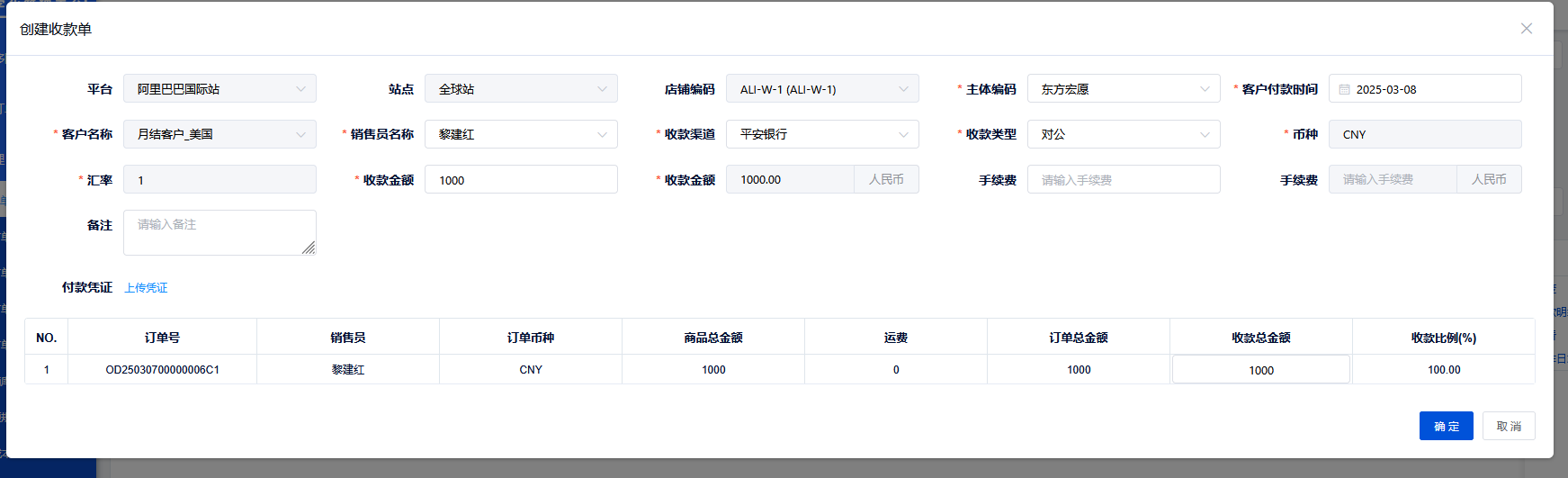The height and width of the screenshot is (478, 1568).
Task: Open the 店铺编码 ALI-W-1 dropdown
Action: [x=822, y=89]
